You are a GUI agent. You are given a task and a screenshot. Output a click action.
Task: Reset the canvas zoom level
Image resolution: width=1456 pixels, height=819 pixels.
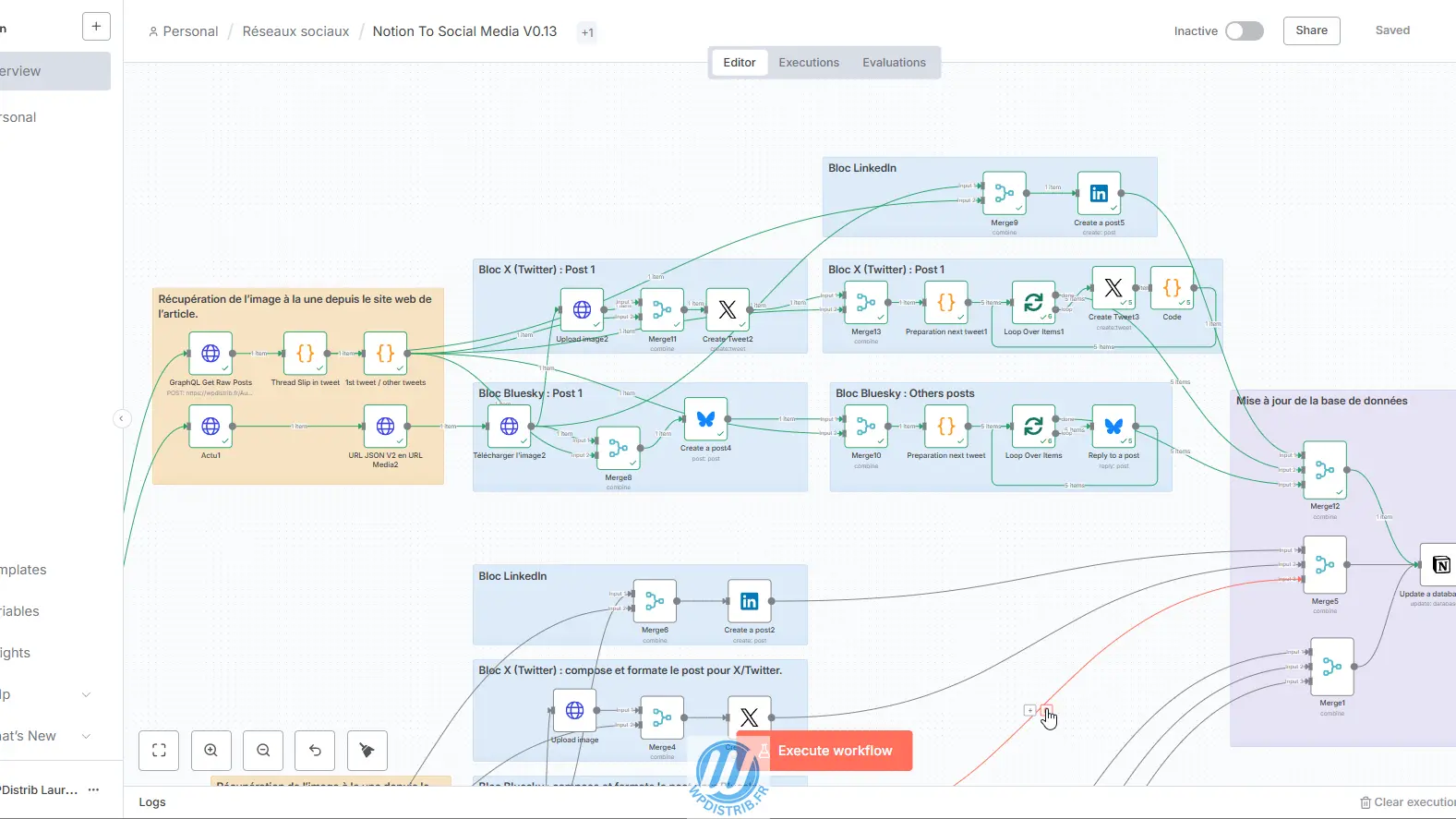315,751
